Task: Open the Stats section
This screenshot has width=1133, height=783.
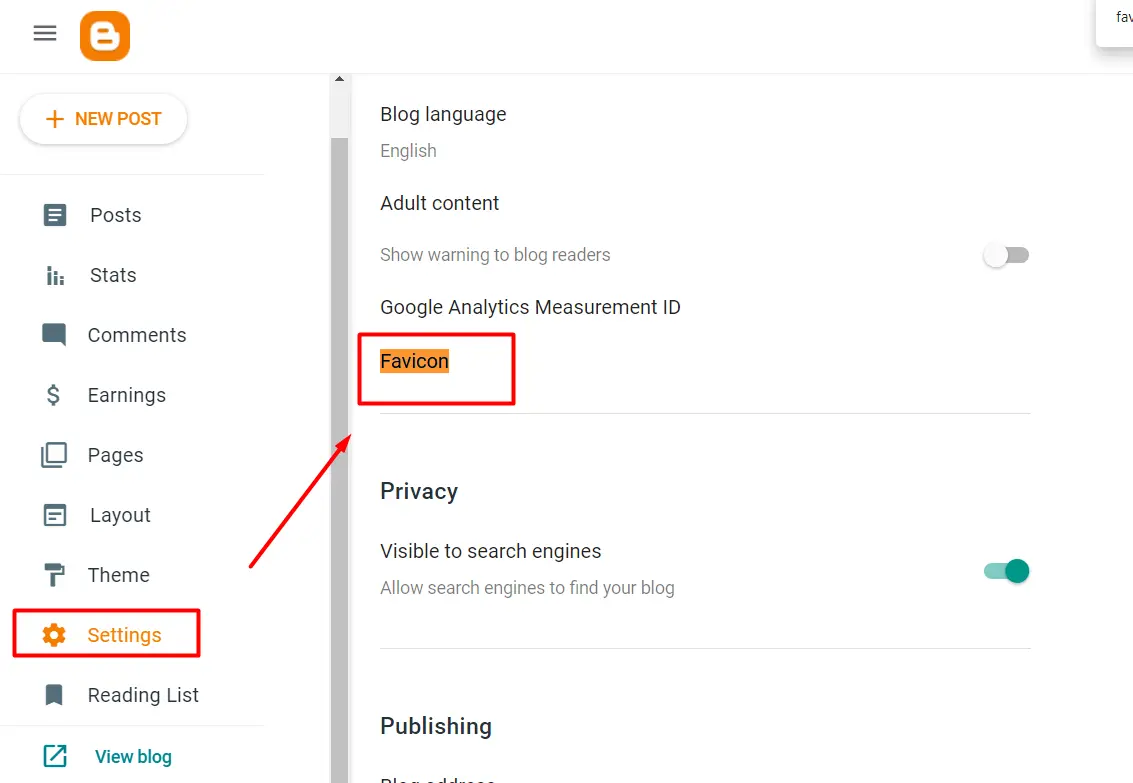Action: tap(113, 275)
